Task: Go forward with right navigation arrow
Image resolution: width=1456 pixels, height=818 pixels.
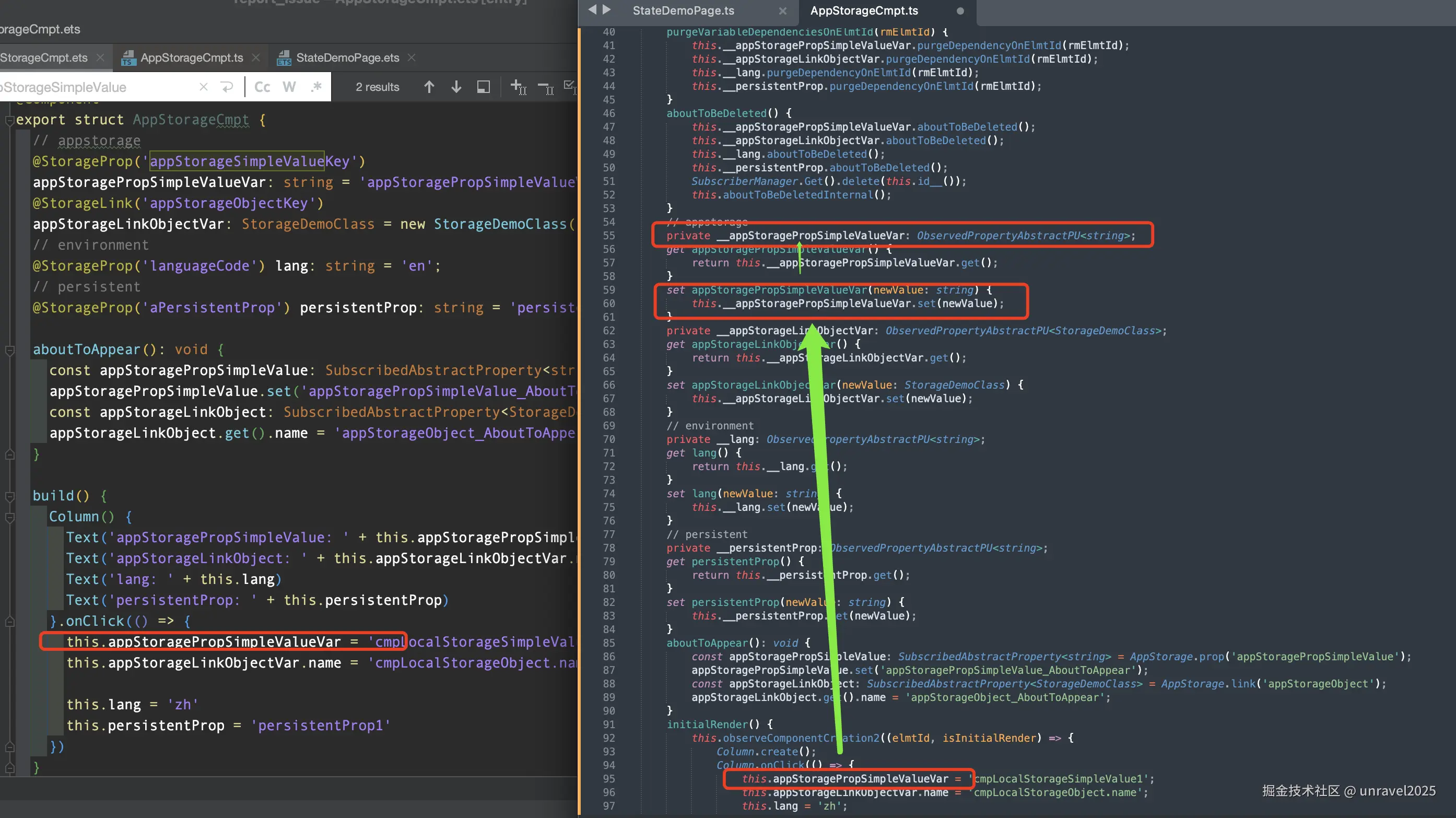Action: 607,9
